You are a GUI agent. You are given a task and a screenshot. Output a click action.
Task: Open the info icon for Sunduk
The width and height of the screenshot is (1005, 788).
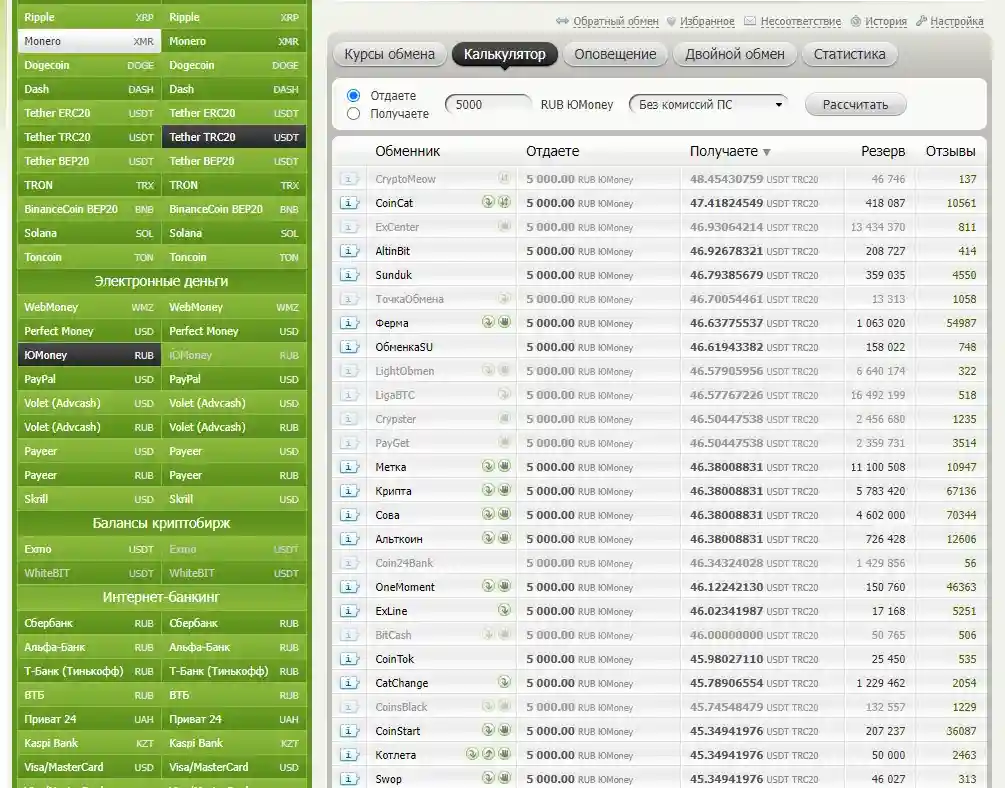point(349,275)
